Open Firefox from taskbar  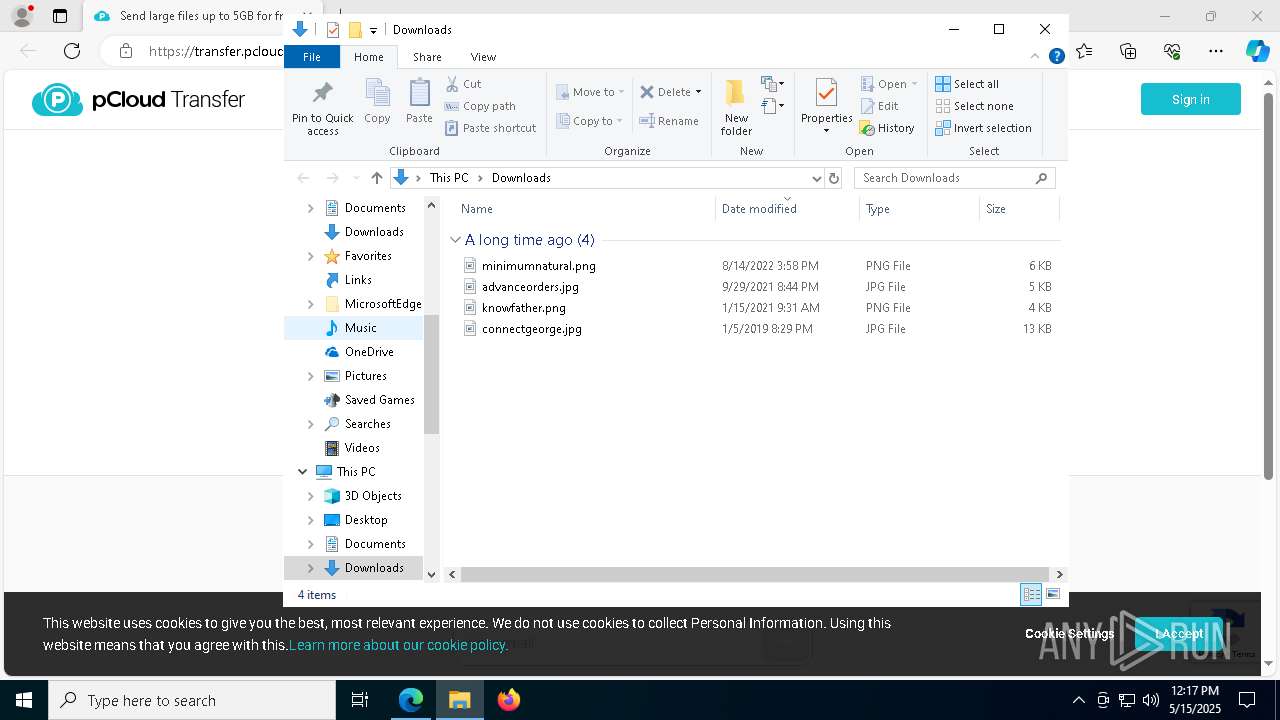coord(509,700)
